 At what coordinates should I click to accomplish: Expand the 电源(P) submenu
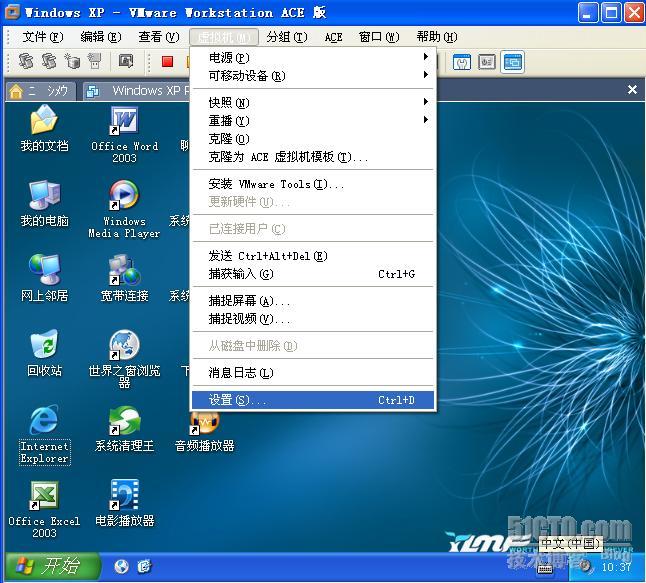[313, 58]
